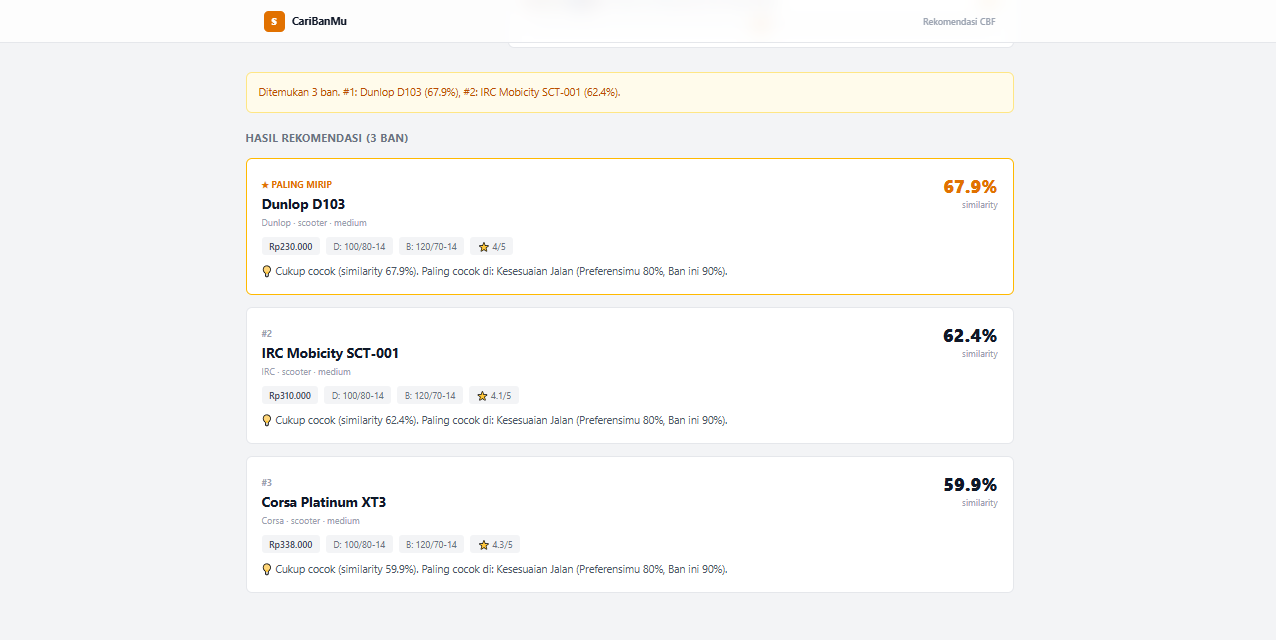Click the #2 rank label
This screenshot has height=640, width=1276.
click(x=267, y=334)
